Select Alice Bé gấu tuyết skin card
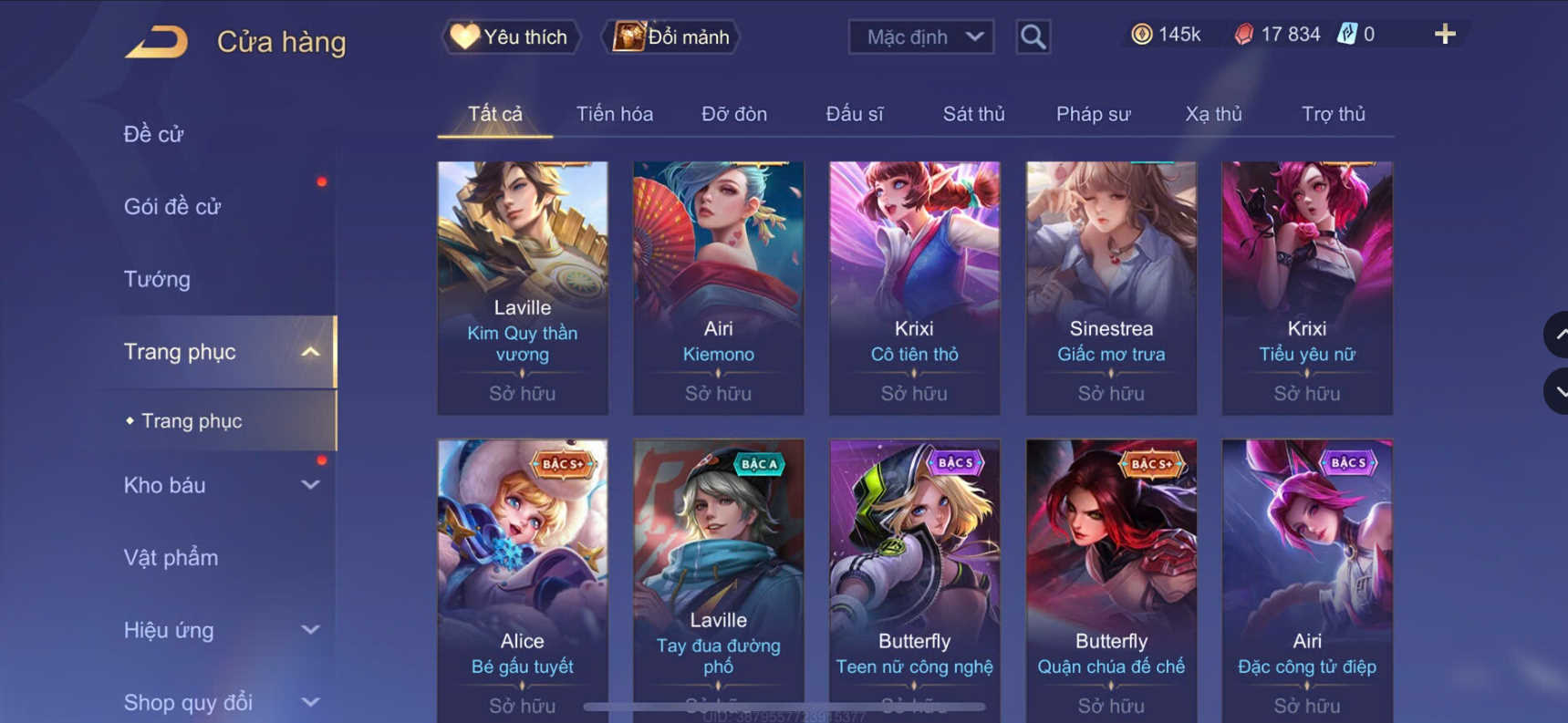Image resolution: width=1568 pixels, height=723 pixels. [x=523, y=582]
